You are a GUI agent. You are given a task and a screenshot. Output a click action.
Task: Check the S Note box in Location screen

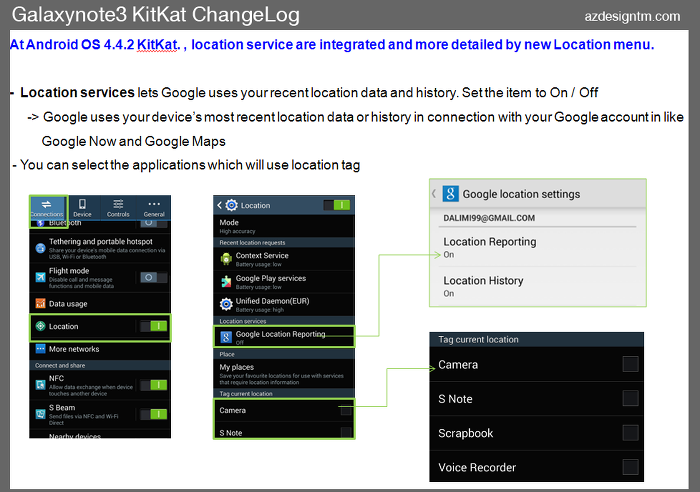click(346, 432)
